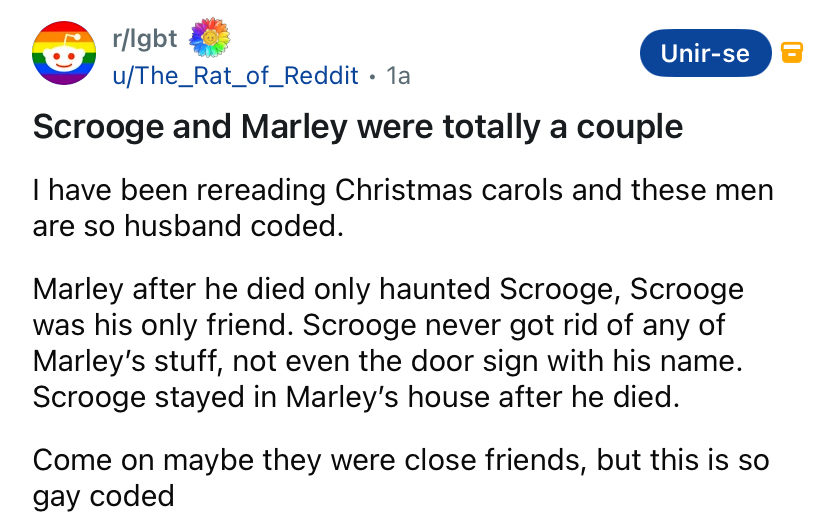
Task: Click the line starting "Scrooge stayed in Marley's house"
Action: coord(355,396)
